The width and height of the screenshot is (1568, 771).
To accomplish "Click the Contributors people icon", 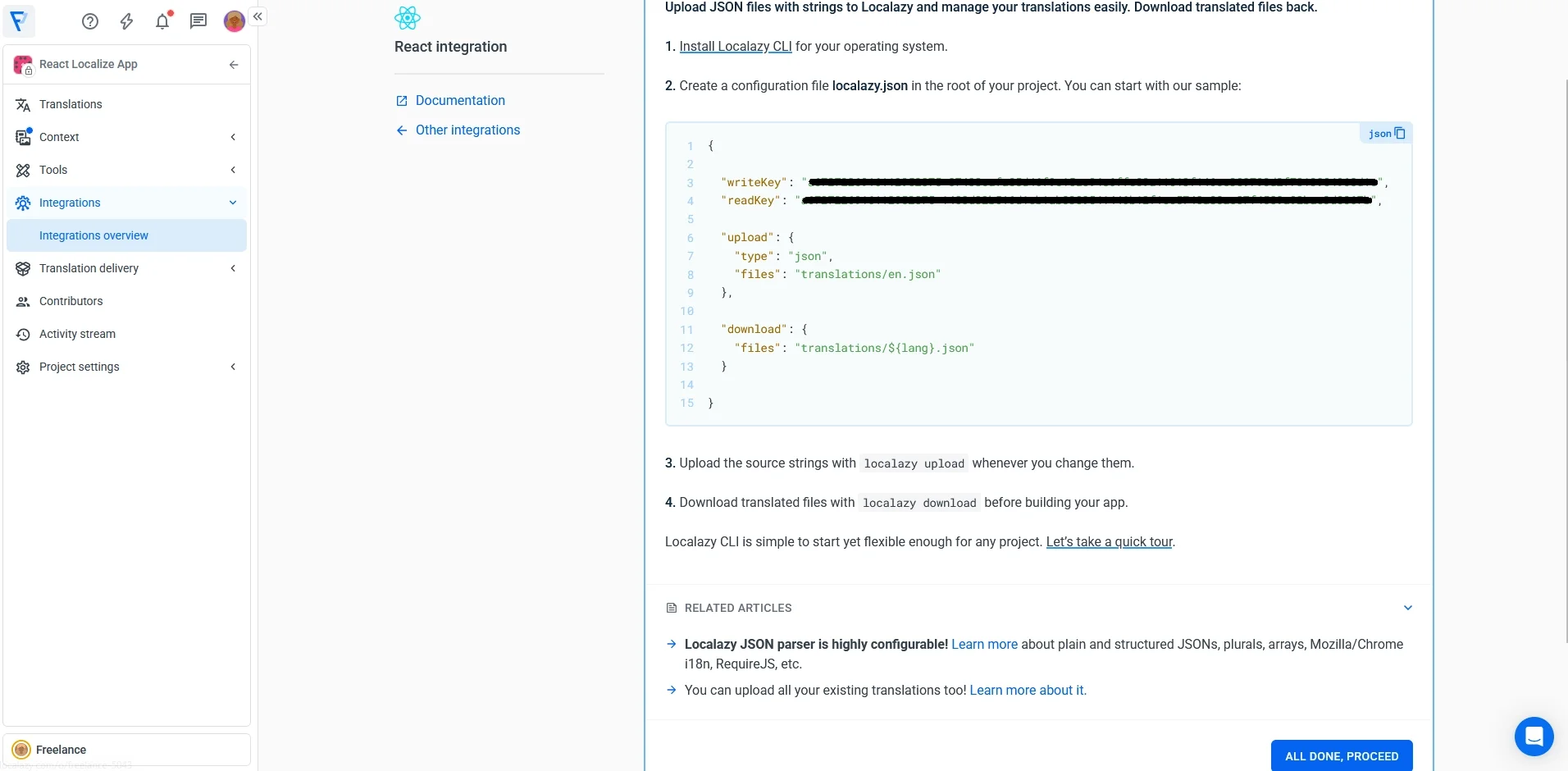I will coord(23,302).
